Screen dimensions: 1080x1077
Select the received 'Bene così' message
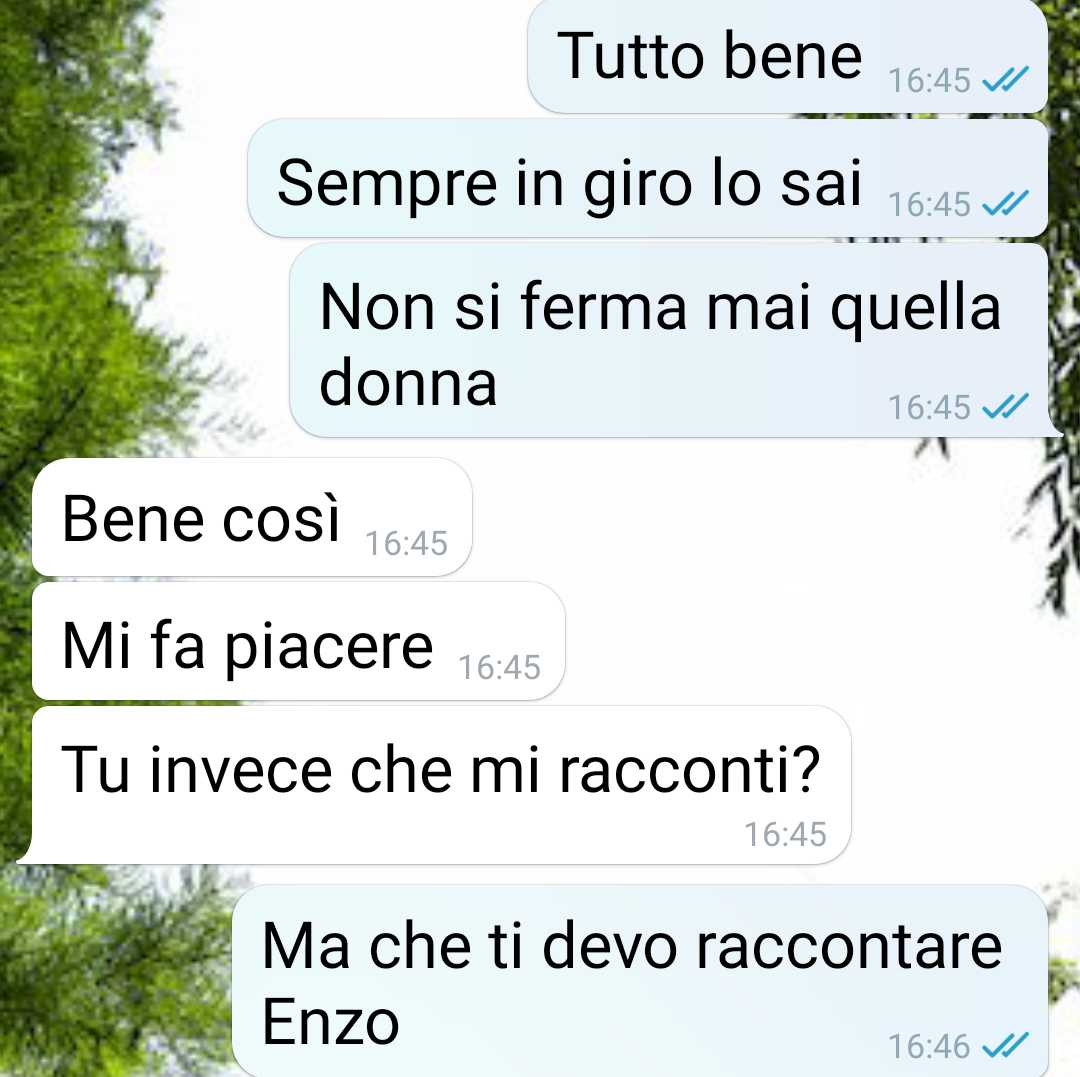(252, 517)
